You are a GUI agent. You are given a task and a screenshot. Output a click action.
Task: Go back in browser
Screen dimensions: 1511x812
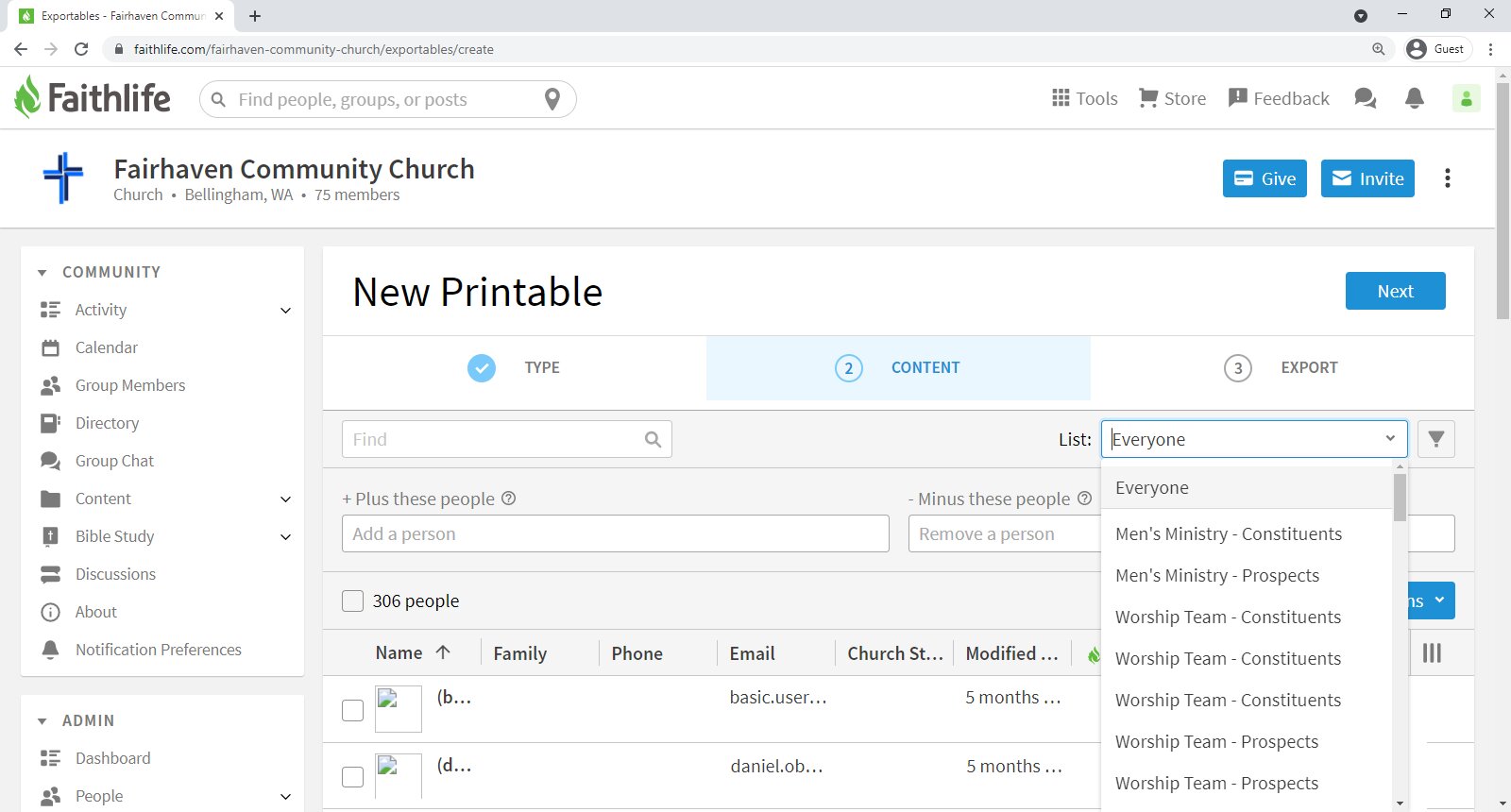coord(21,49)
